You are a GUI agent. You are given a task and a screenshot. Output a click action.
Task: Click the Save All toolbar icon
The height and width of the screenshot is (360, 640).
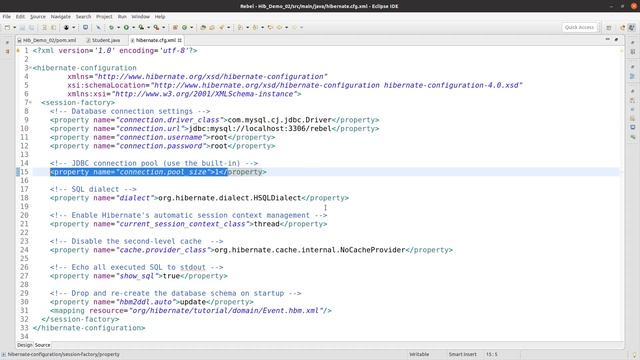pos(31,27)
